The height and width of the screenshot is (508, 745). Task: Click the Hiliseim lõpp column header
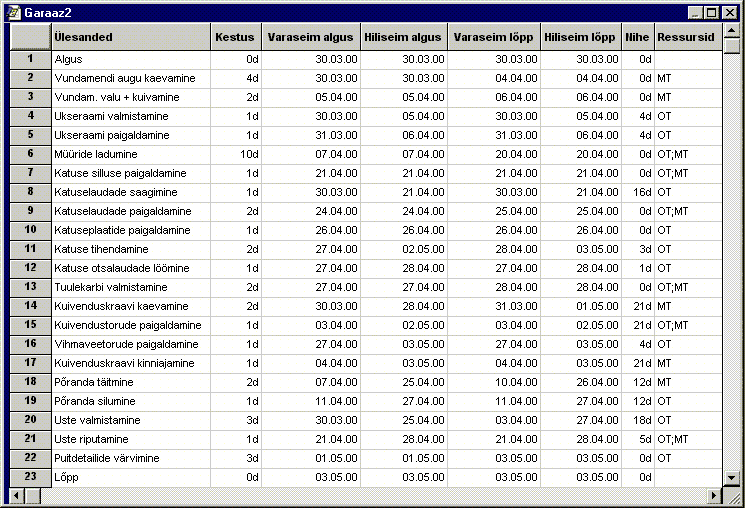click(581, 37)
